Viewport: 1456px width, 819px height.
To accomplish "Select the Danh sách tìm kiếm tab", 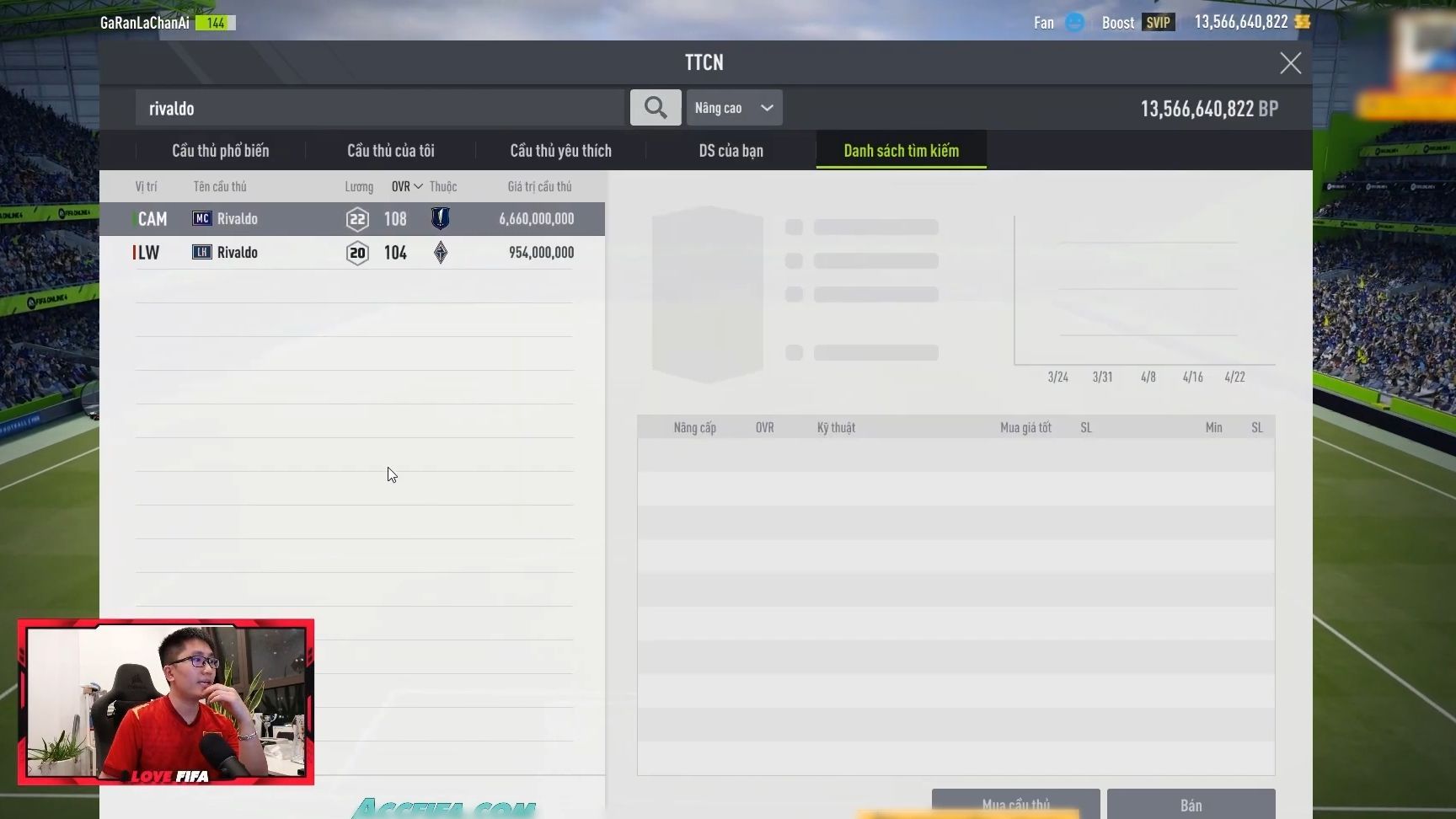I will pos(901,151).
